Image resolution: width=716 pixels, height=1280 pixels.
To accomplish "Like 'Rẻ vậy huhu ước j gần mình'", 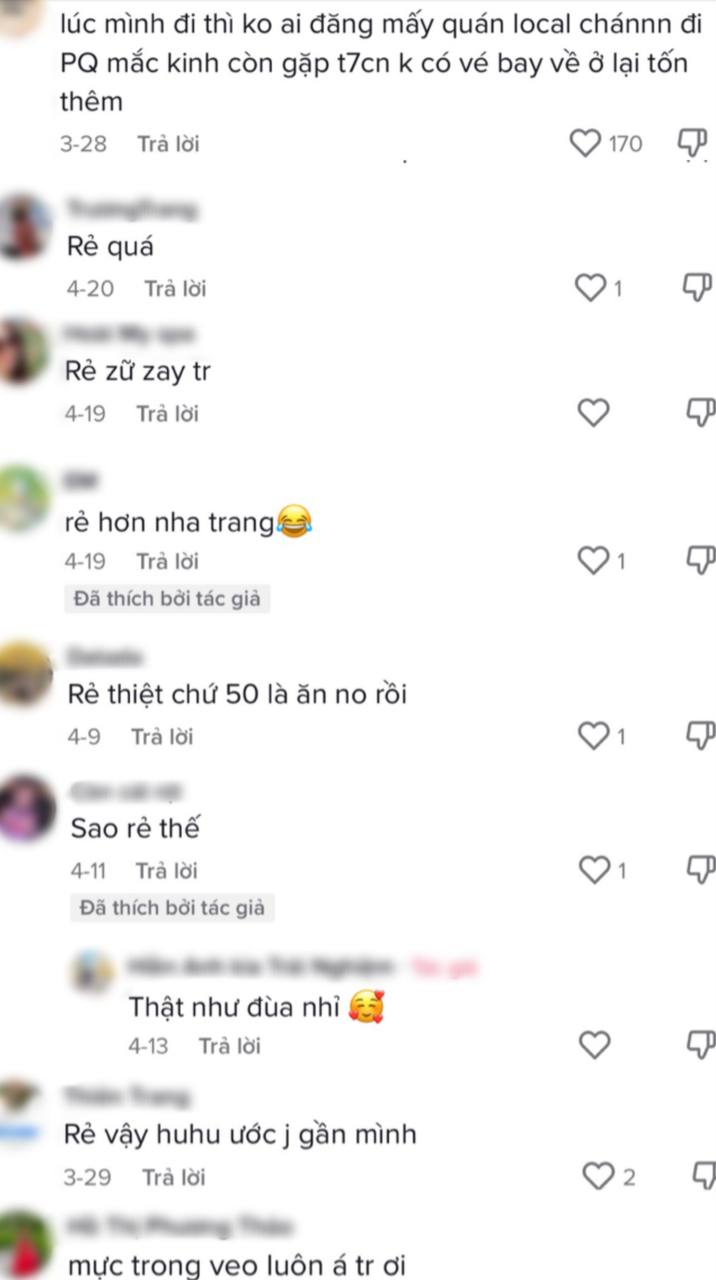I will pyautogui.click(x=597, y=1177).
